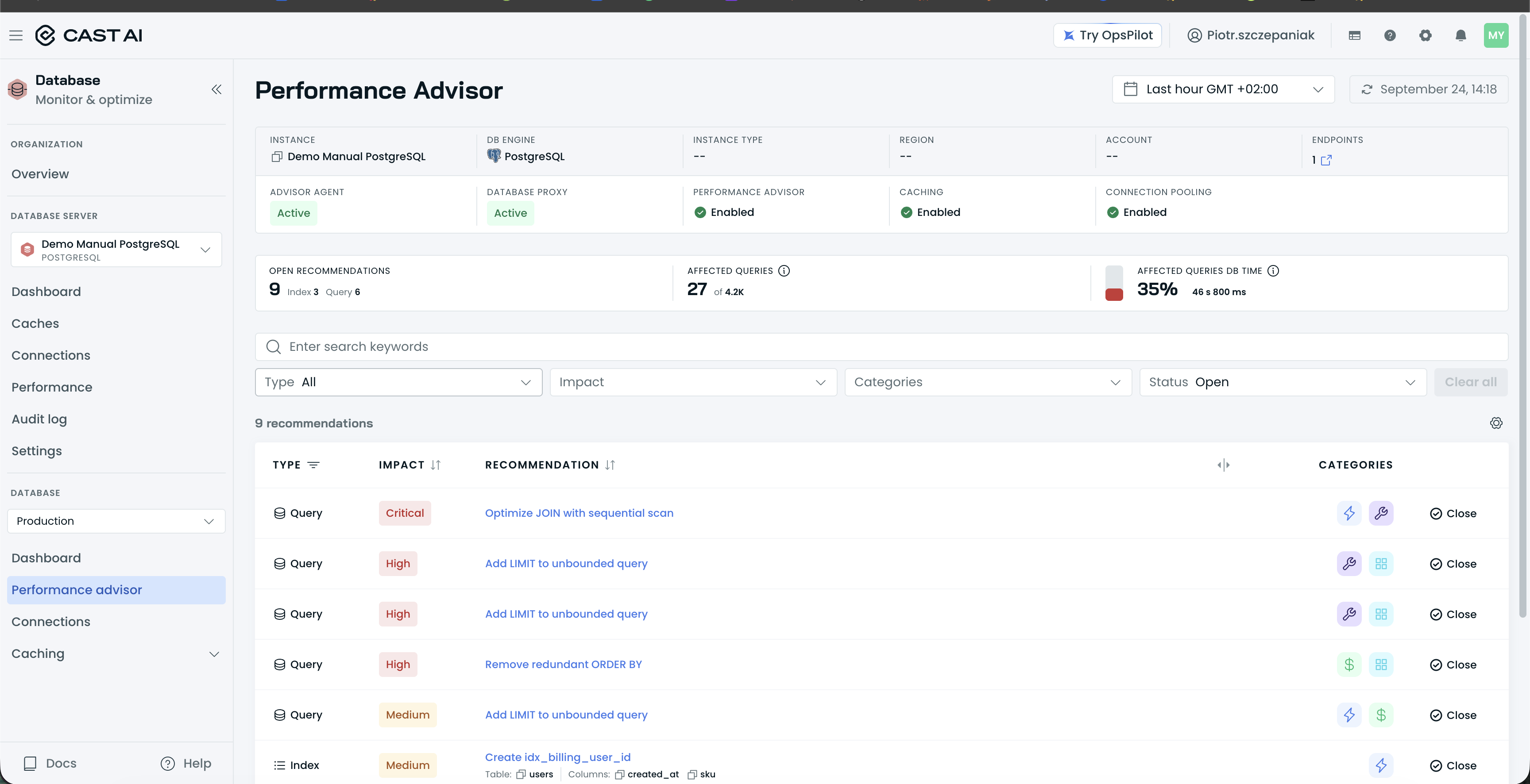This screenshot has height=784, width=1530.
Task: Click the MY user avatar
Action: coord(1495,35)
